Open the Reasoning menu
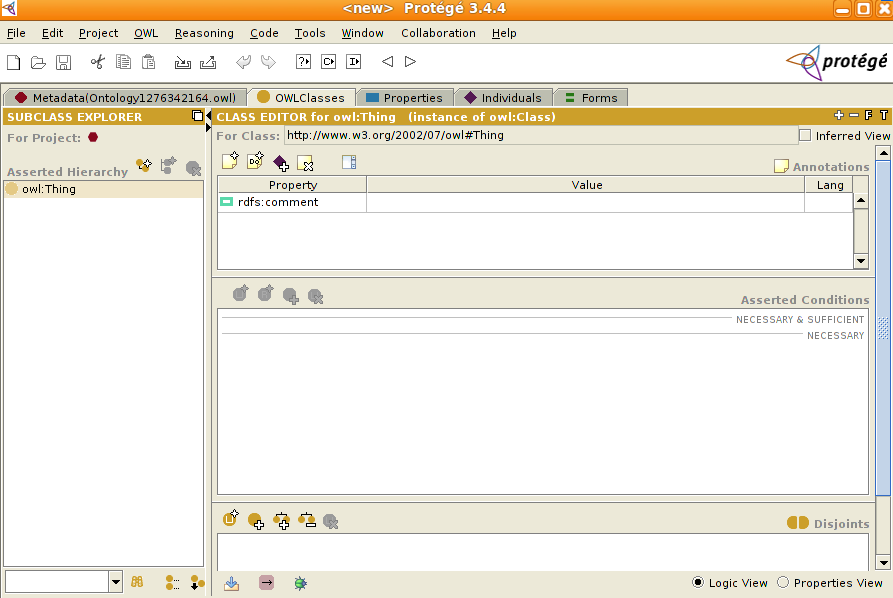This screenshot has width=893, height=598. 204,33
